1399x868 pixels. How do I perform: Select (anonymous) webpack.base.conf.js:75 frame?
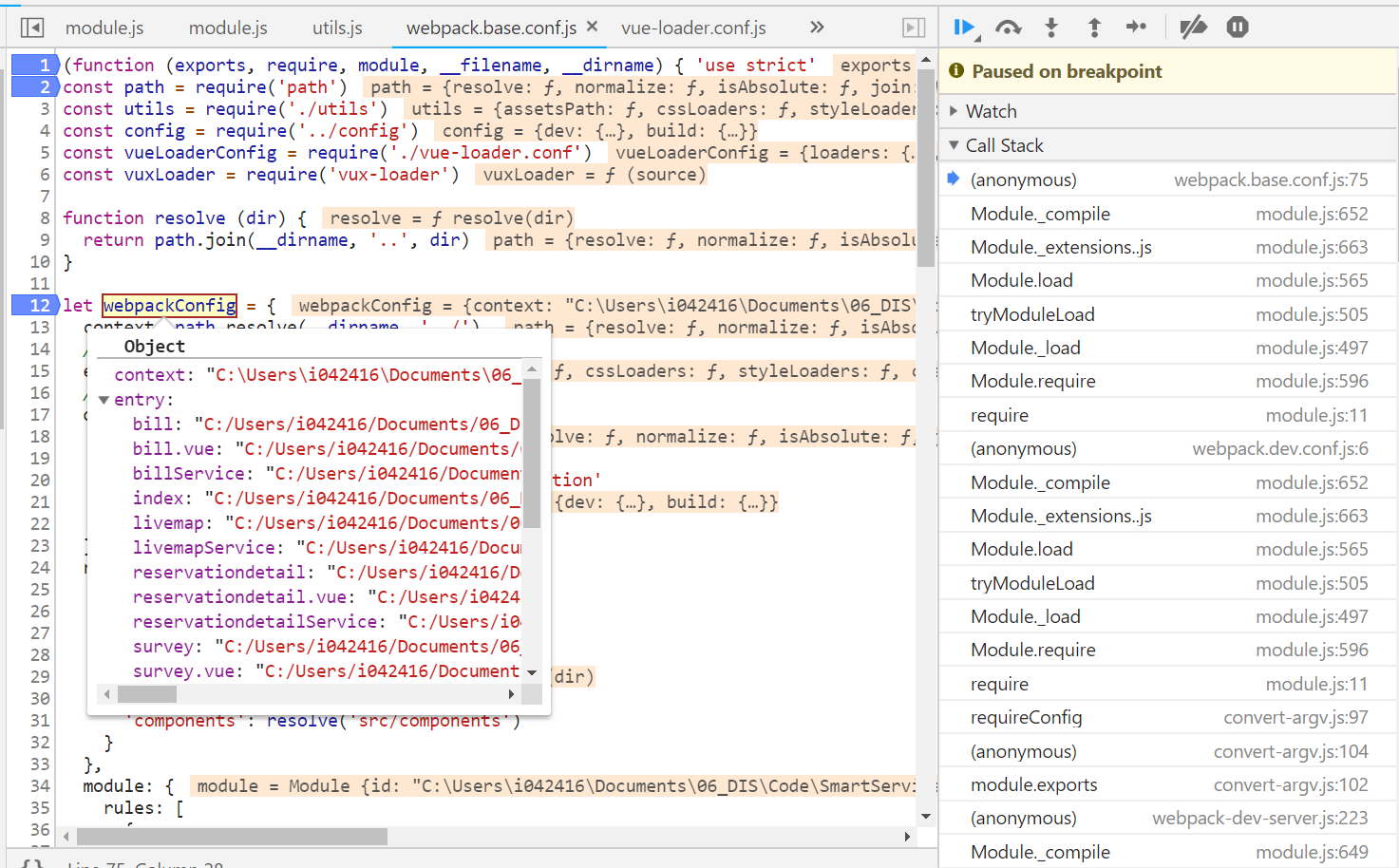(x=1167, y=179)
